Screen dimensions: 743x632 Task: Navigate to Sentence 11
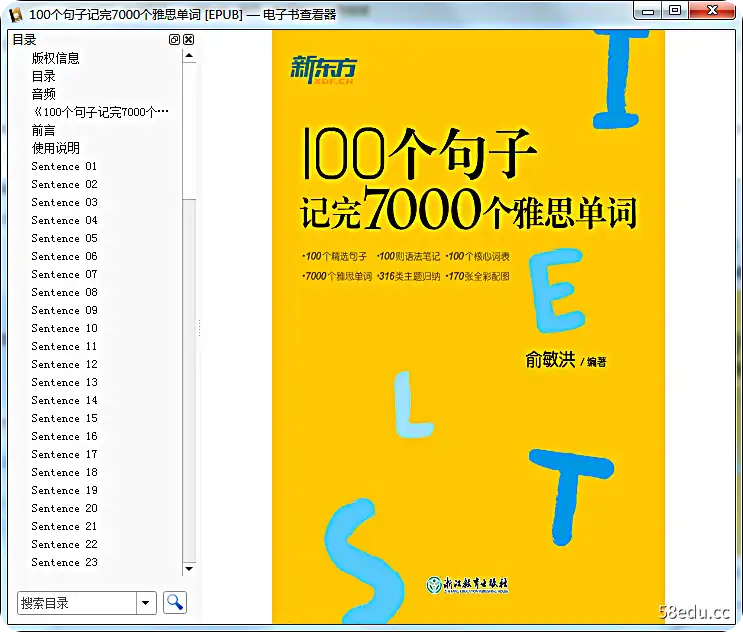pyautogui.click(x=64, y=346)
